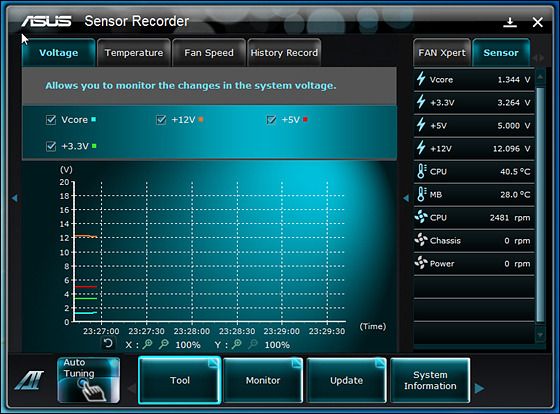Click the +3.3V 3.264 V value
This screenshot has height=414, width=560.
[x=514, y=103]
